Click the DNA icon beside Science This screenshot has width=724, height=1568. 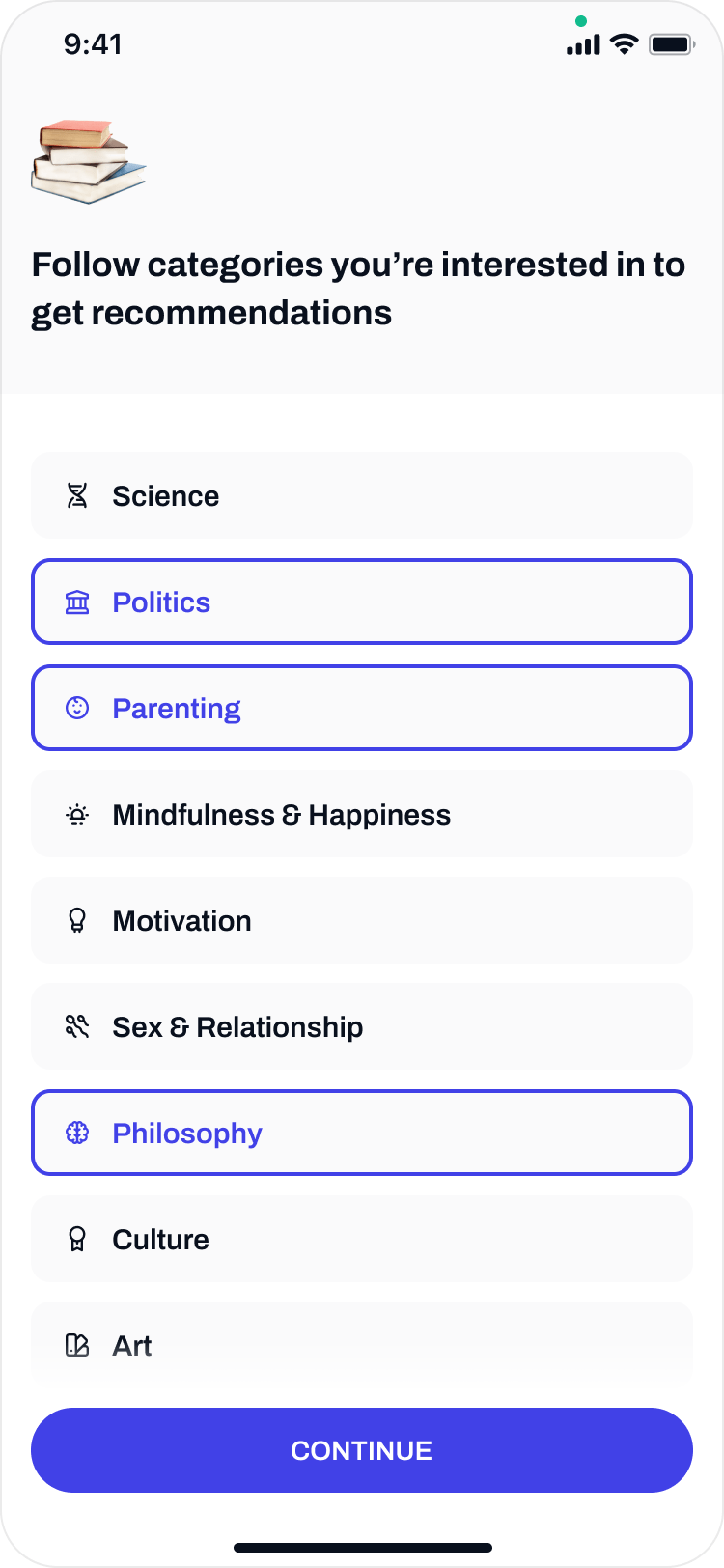coord(77,496)
